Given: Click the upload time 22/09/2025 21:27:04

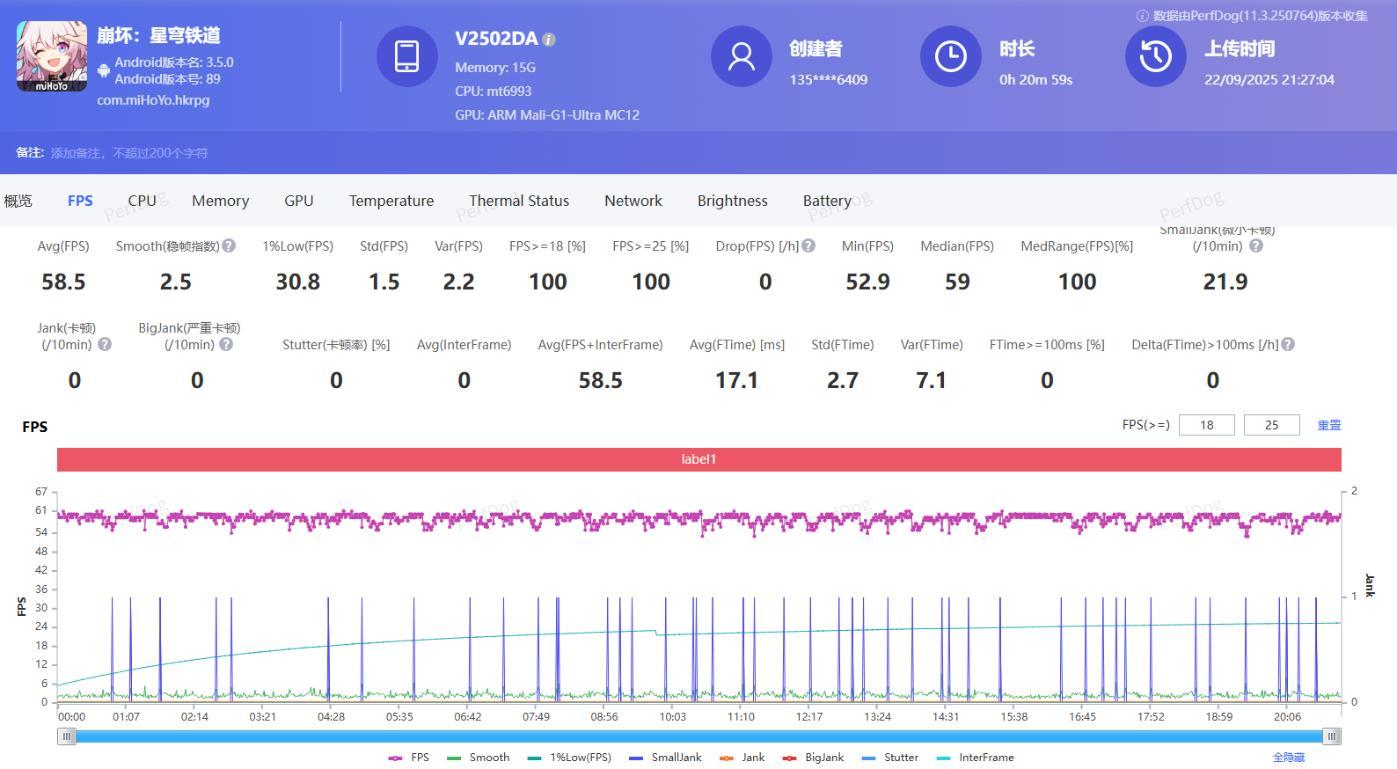Looking at the screenshot, I should pos(1269,80).
